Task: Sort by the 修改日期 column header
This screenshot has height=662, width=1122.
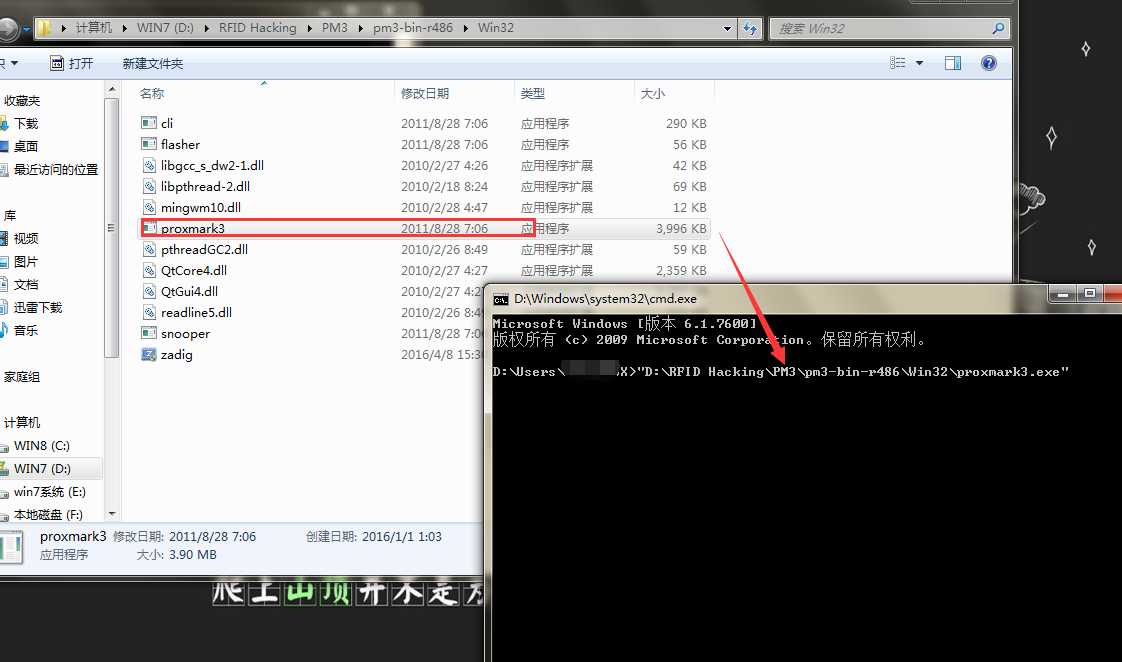Action: pyautogui.click(x=425, y=93)
